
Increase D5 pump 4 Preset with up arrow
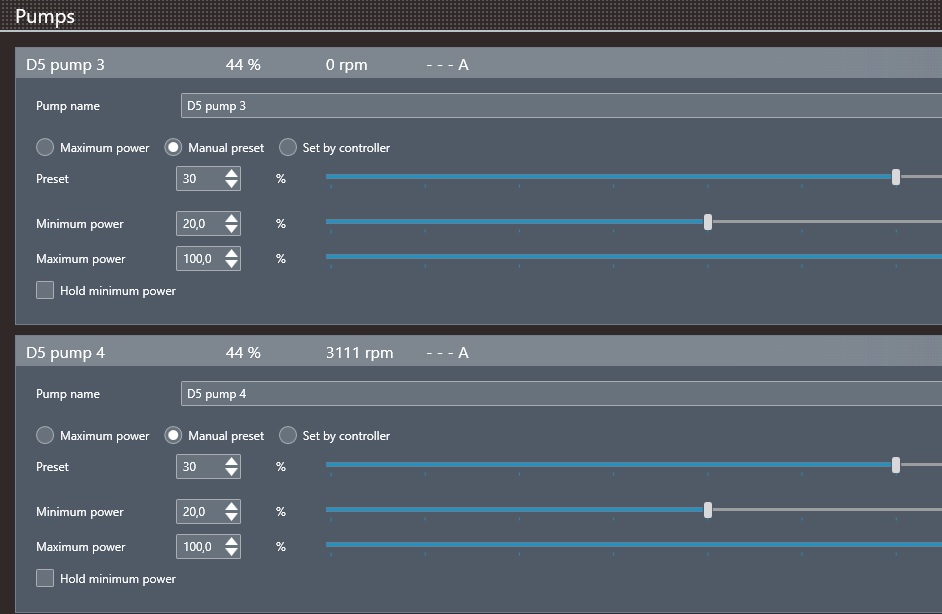[232, 461]
